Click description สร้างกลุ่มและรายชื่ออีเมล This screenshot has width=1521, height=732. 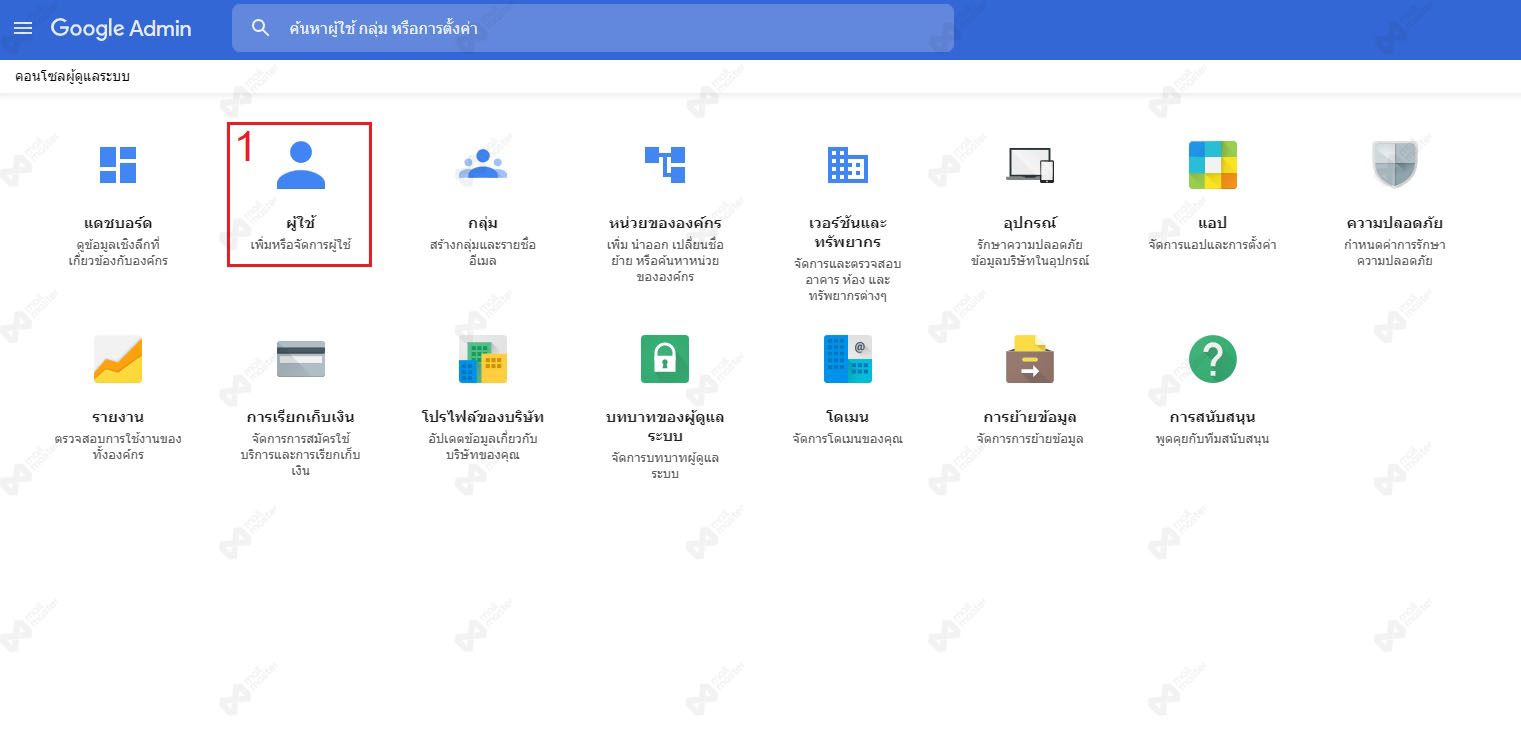tap(483, 253)
